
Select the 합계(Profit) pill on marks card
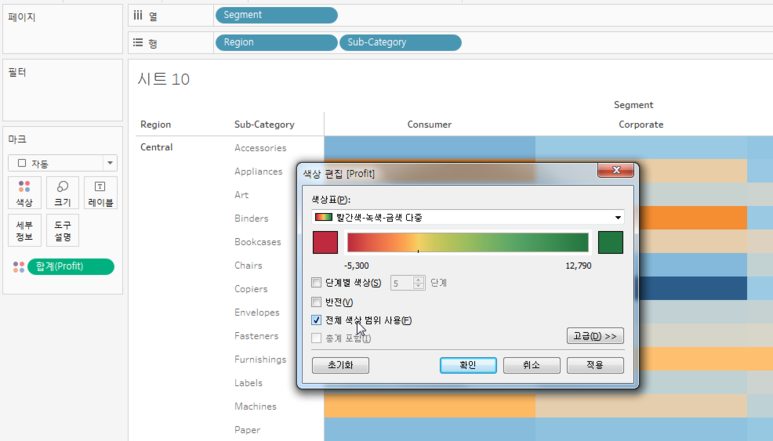pos(71,267)
